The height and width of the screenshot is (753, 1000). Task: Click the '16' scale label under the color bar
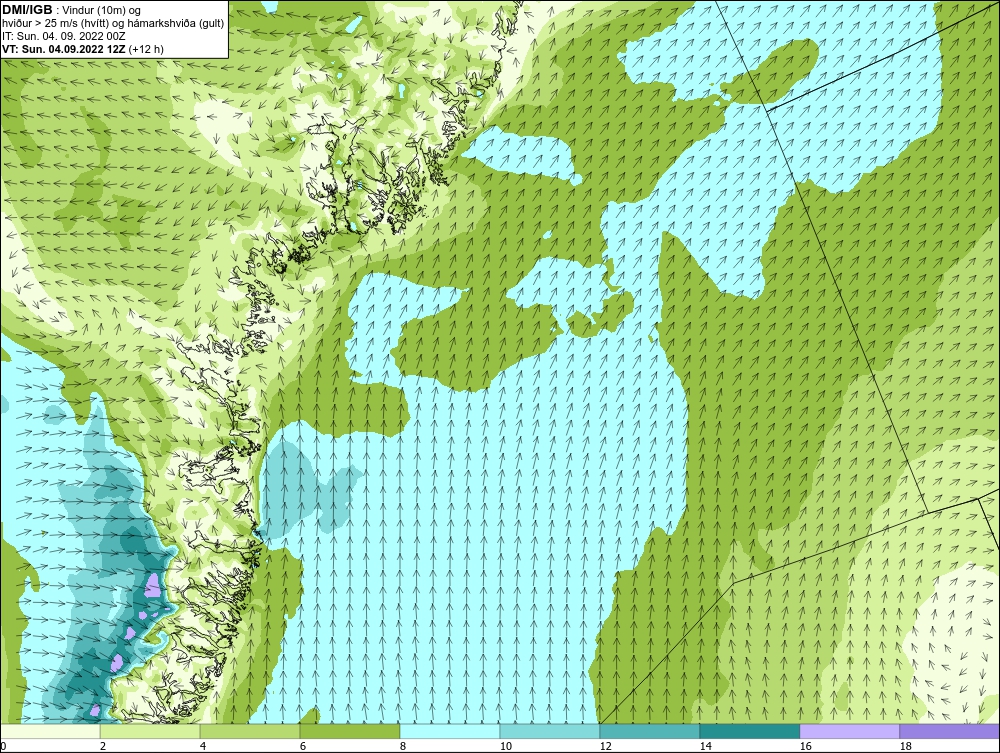[805, 746]
